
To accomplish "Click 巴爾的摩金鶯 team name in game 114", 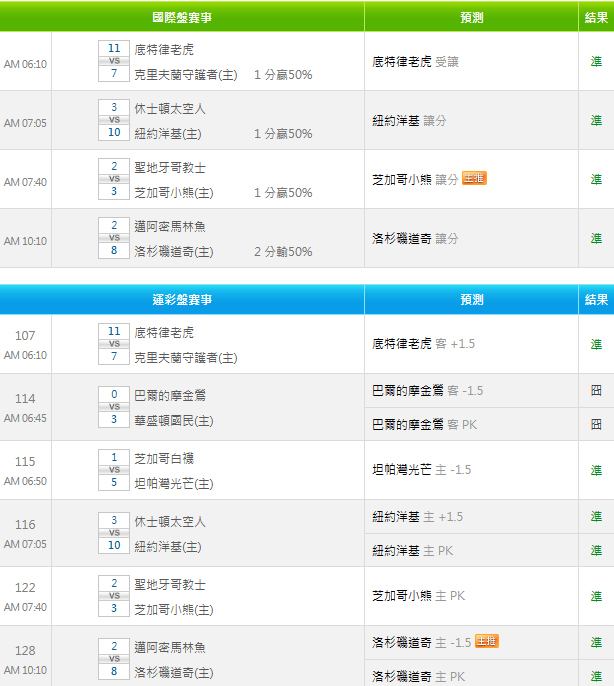I will (x=170, y=396).
